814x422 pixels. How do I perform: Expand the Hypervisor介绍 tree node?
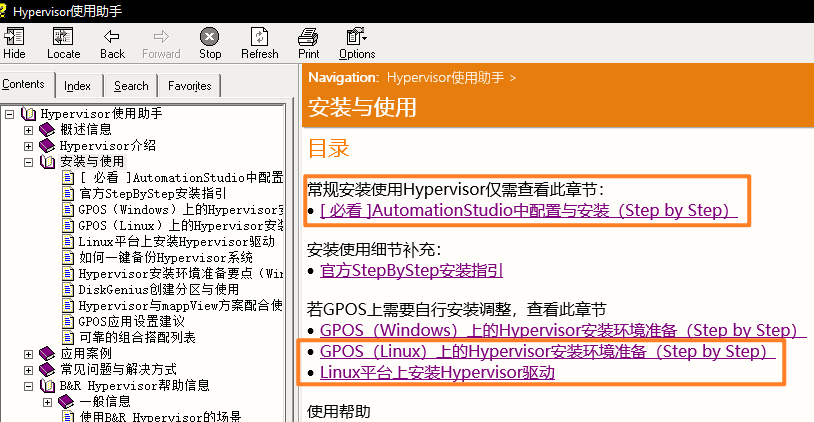coord(29,145)
